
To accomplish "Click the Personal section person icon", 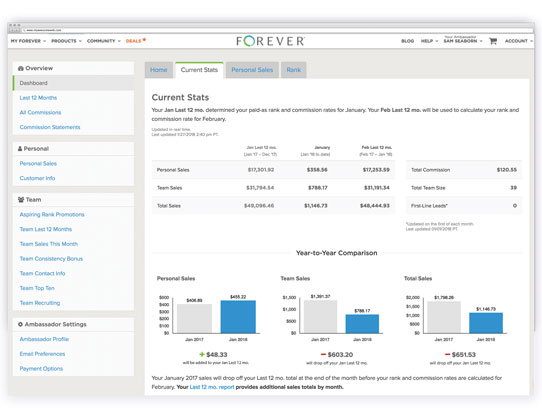I will tap(20, 149).
